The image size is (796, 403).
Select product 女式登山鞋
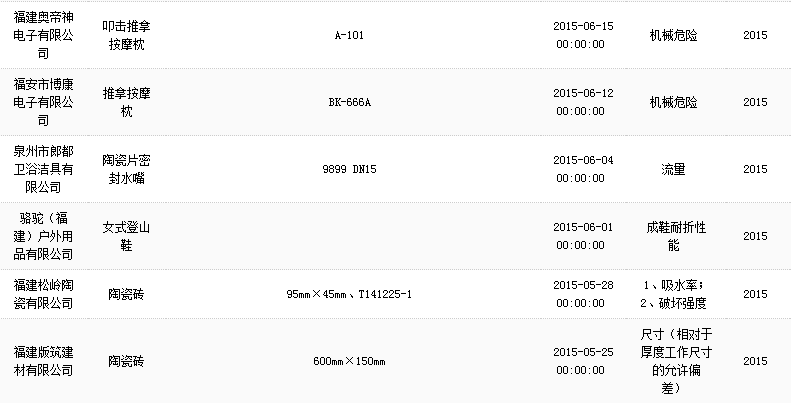pyautogui.click(x=126, y=236)
